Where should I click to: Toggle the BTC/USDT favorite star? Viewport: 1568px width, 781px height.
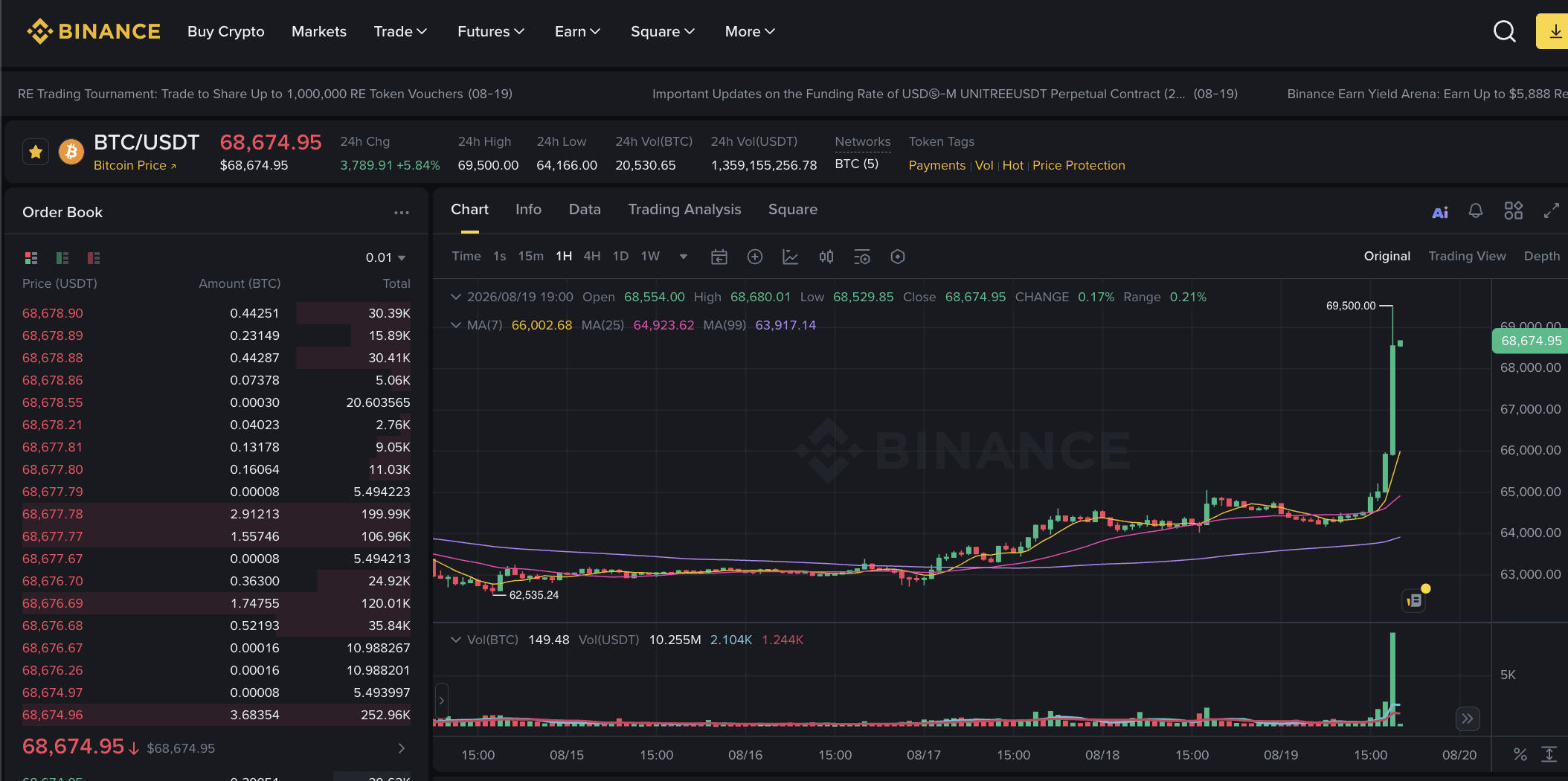tap(35, 152)
